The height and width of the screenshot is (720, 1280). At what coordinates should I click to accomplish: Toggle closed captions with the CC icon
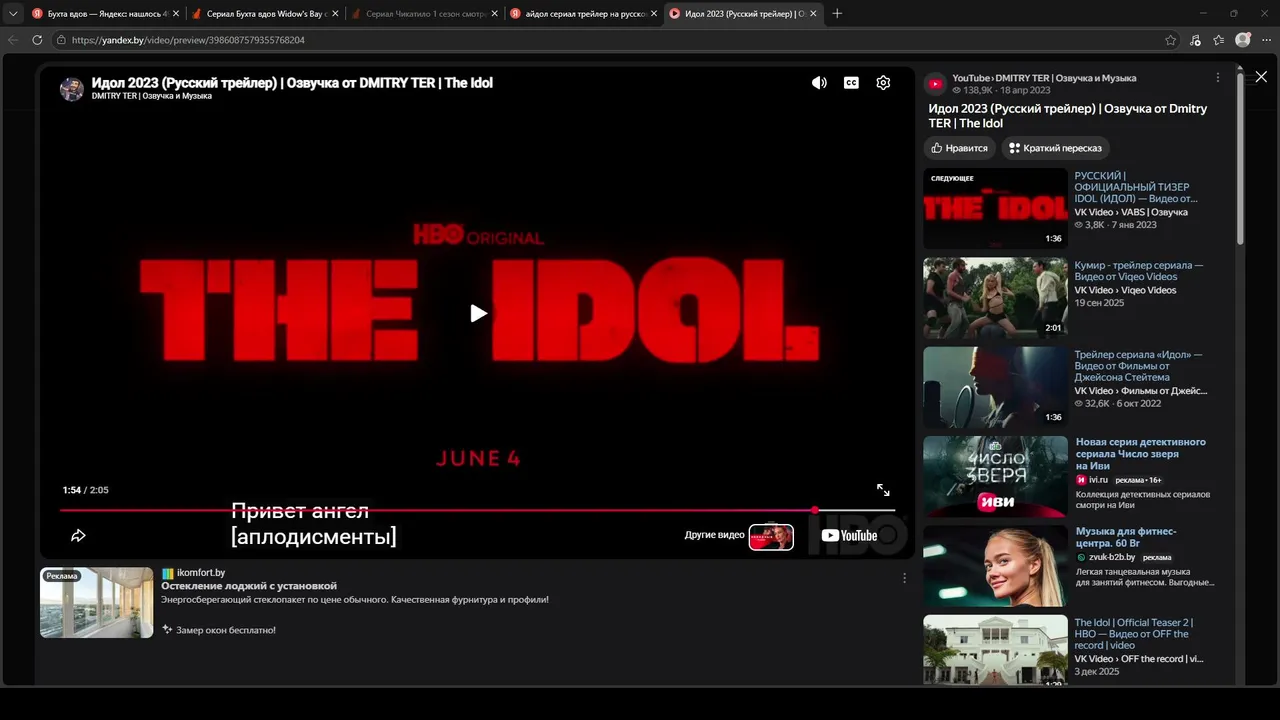point(851,83)
